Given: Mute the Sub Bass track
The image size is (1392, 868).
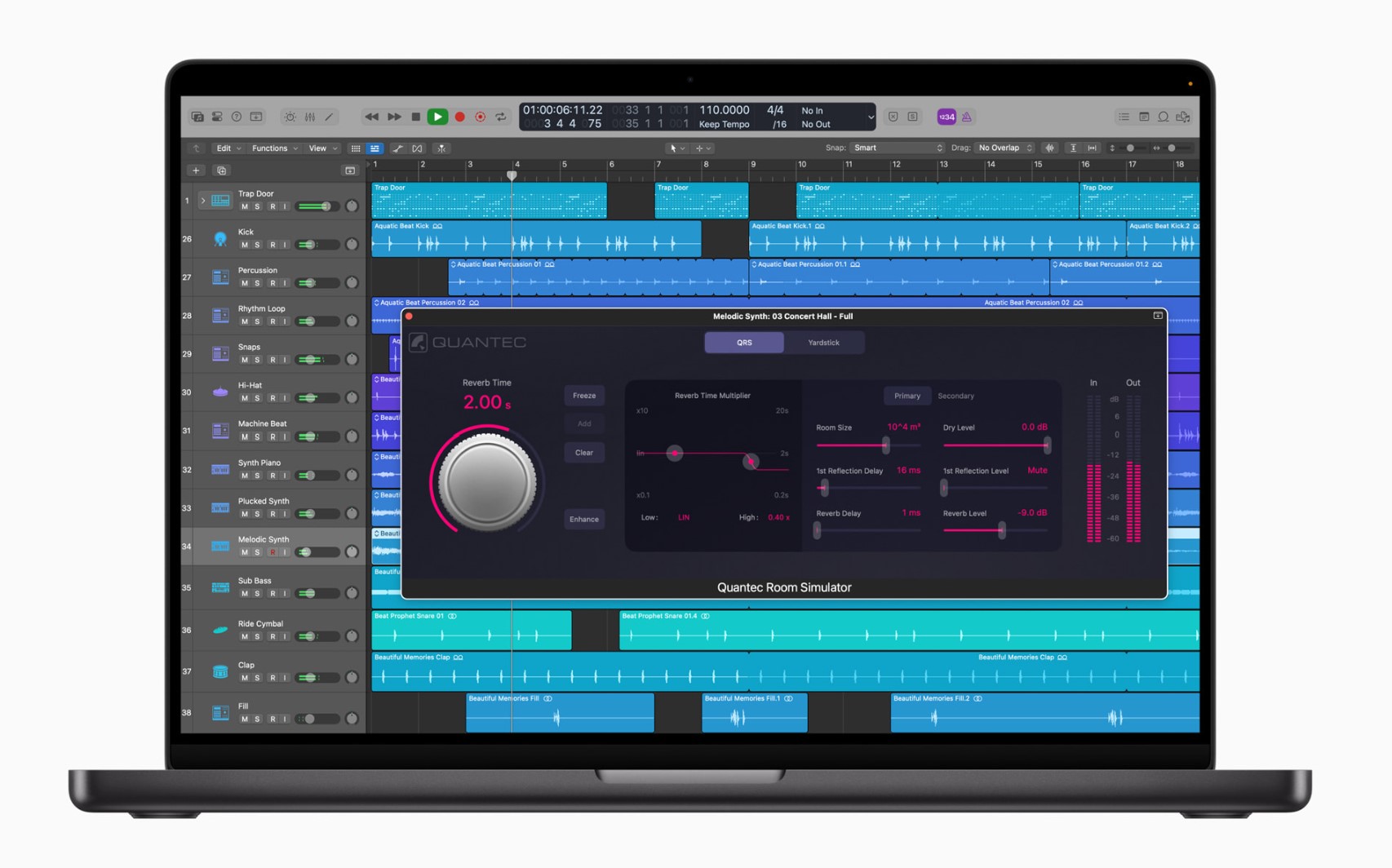Looking at the screenshot, I should (245, 594).
